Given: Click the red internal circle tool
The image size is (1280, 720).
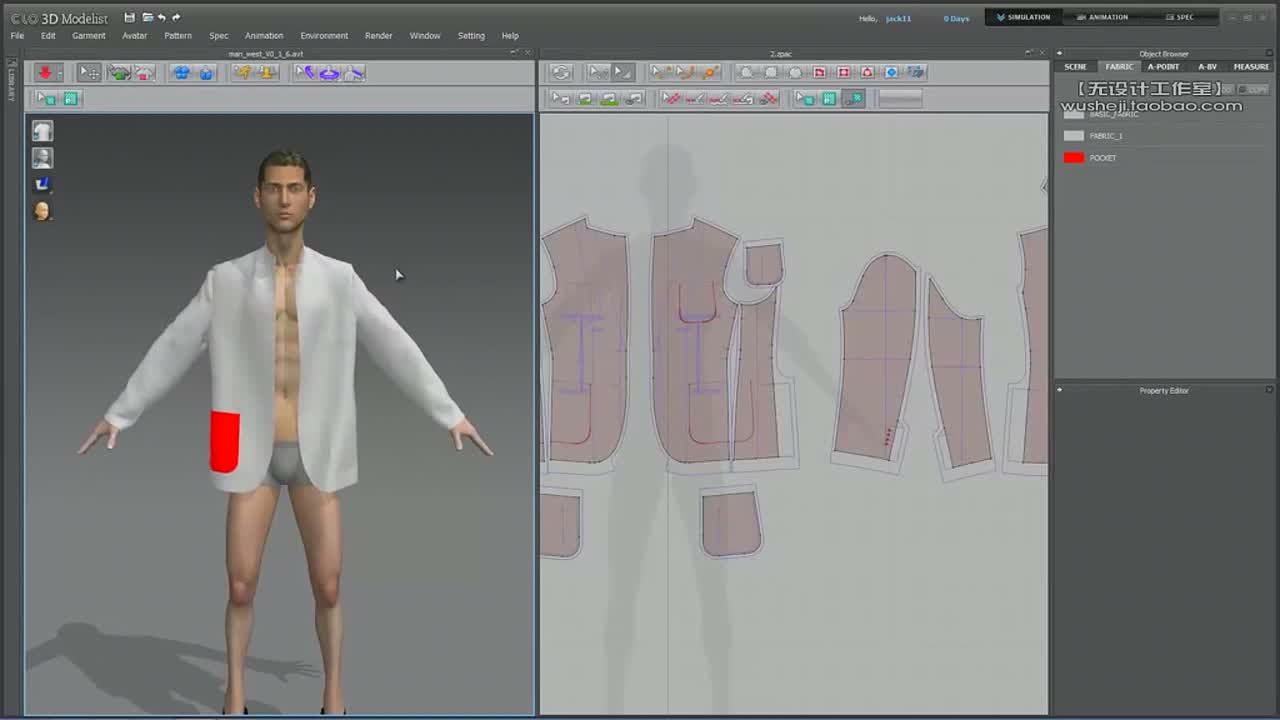Looking at the screenshot, I should [867, 72].
